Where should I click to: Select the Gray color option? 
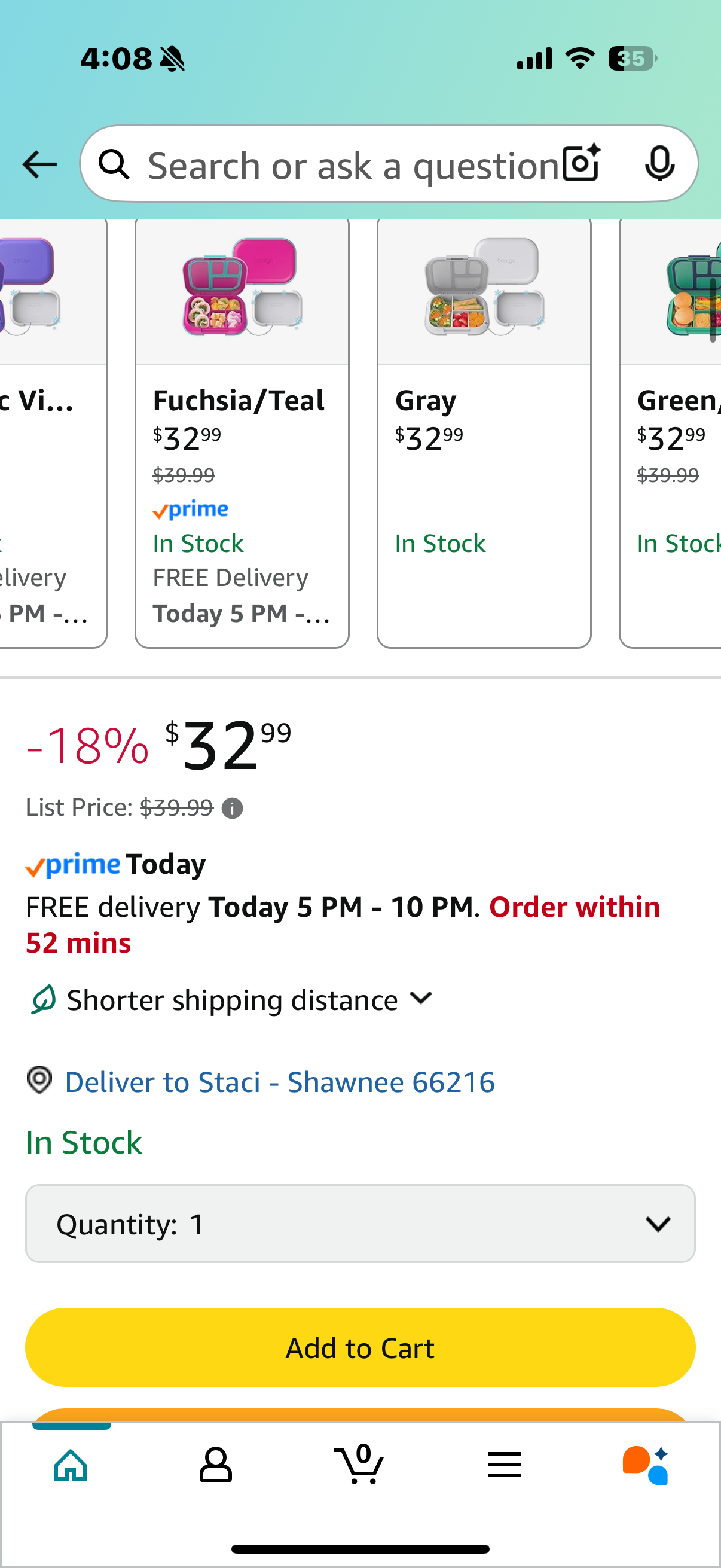click(484, 432)
